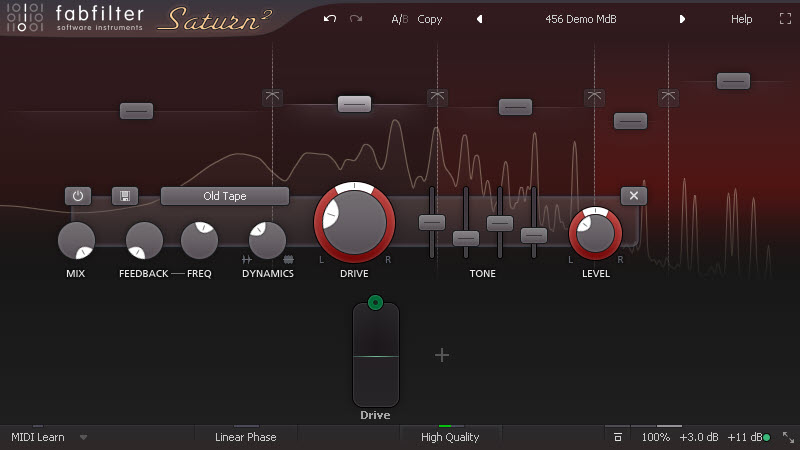This screenshot has width=800, height=450.
Task: Click the +11 dB output level
Action: (x=745, y=437)
